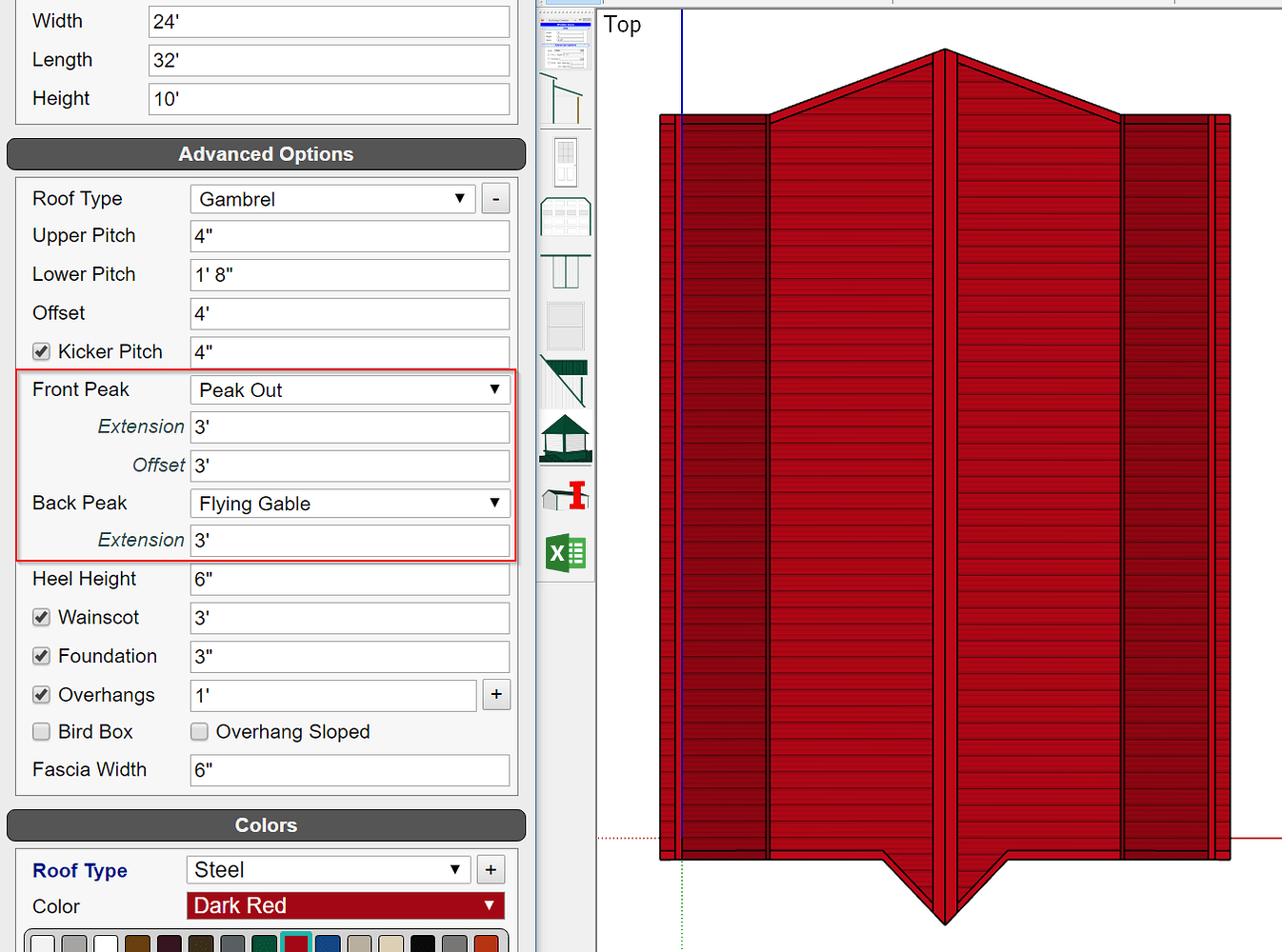Screen dimensions: 1282x952
Task: Open the Roof Type Gambrel dropdown
Action: coord(331,199)
